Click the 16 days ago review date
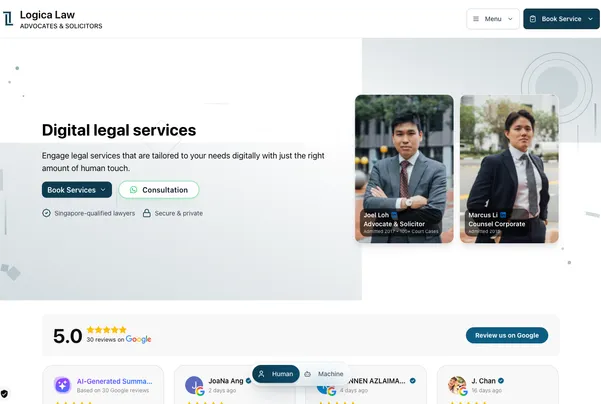This screenshot has height=404, width=601. click(x=486, y=391)
